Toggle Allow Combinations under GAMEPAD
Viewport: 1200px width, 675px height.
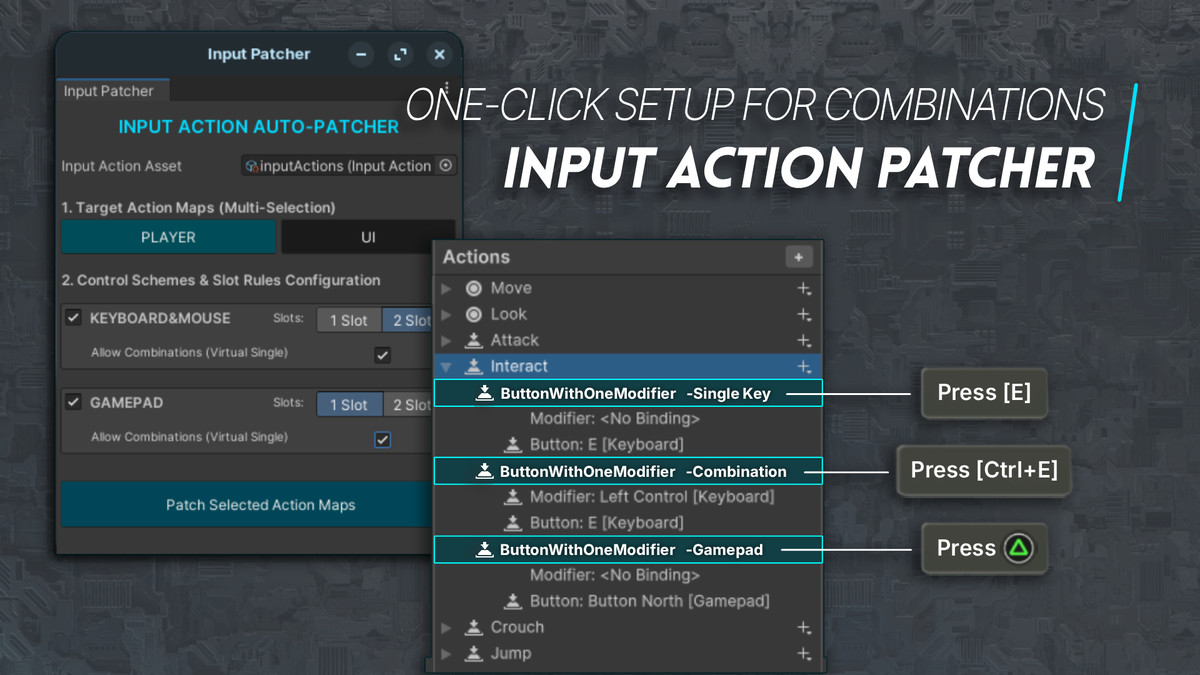(x=382, y=439)
